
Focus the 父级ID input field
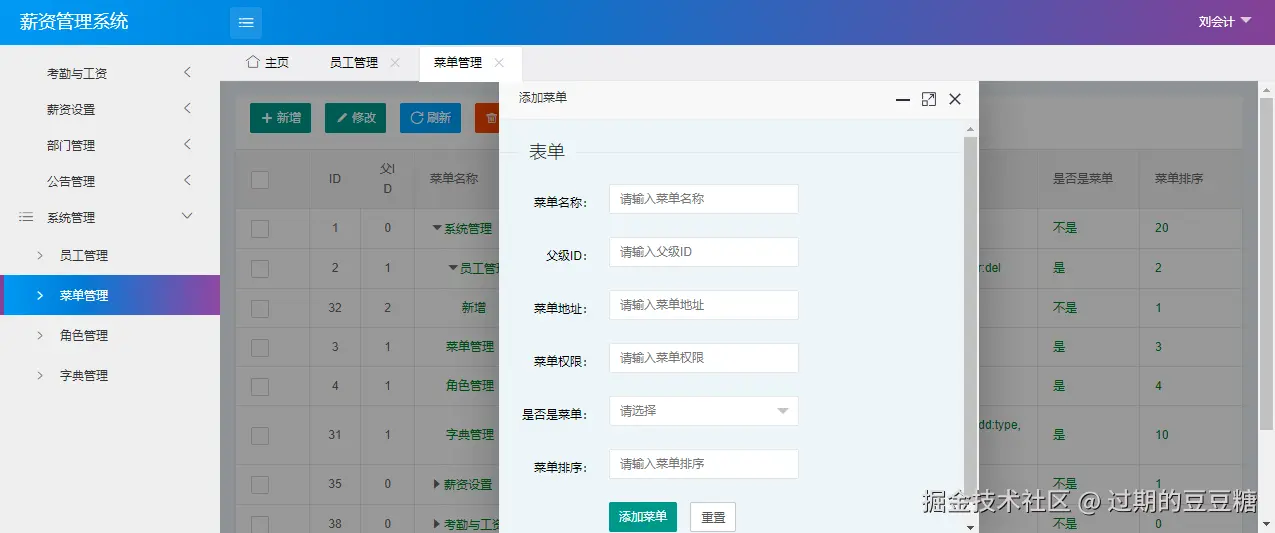(x=704, y=252)
